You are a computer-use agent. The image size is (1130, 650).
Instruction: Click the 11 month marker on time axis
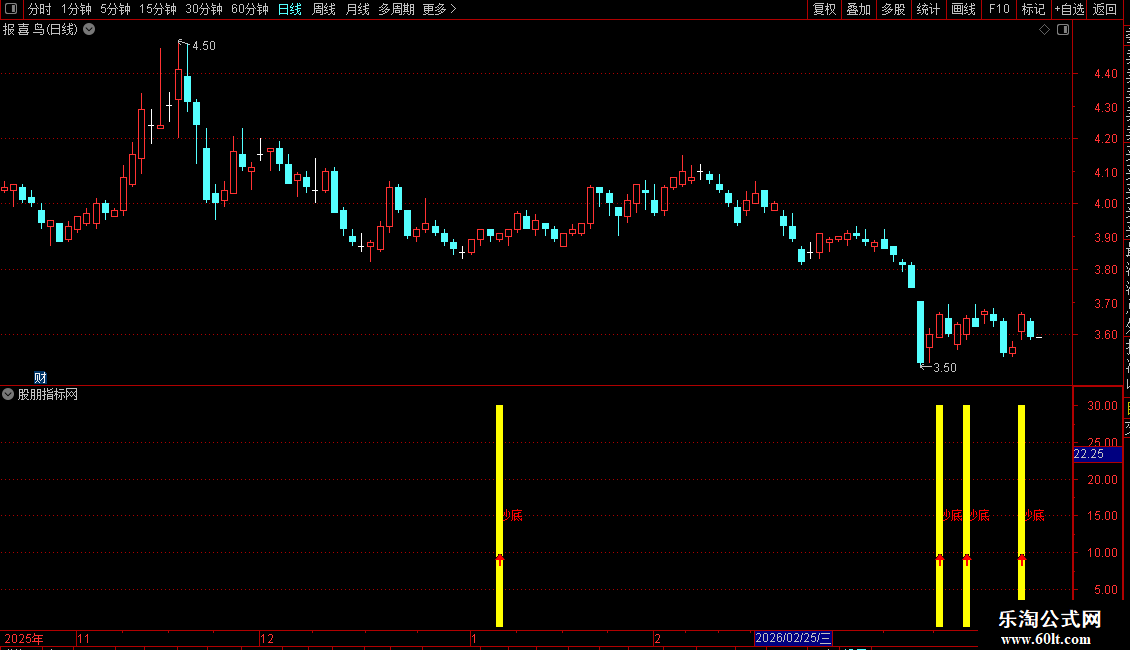click(84, 638)
